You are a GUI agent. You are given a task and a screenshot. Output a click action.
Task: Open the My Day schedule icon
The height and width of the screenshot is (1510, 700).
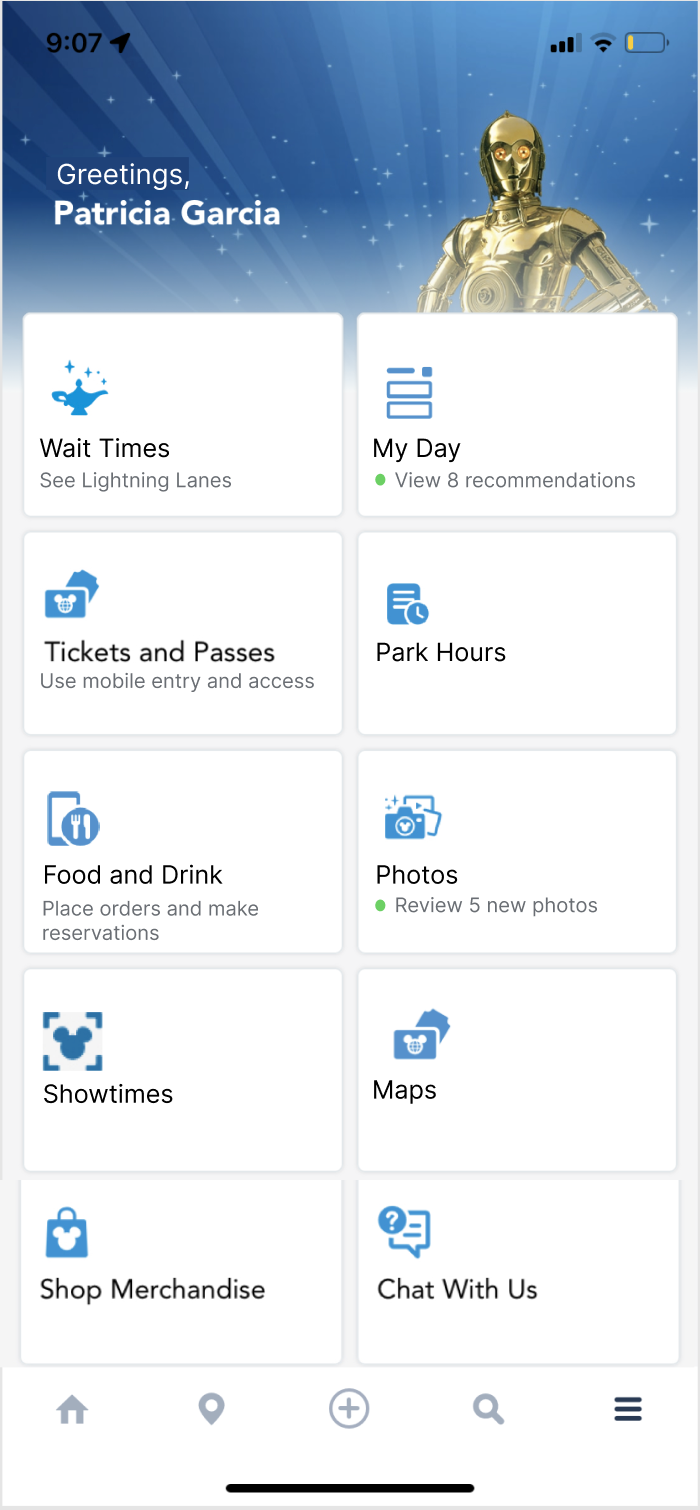(409, 392)
